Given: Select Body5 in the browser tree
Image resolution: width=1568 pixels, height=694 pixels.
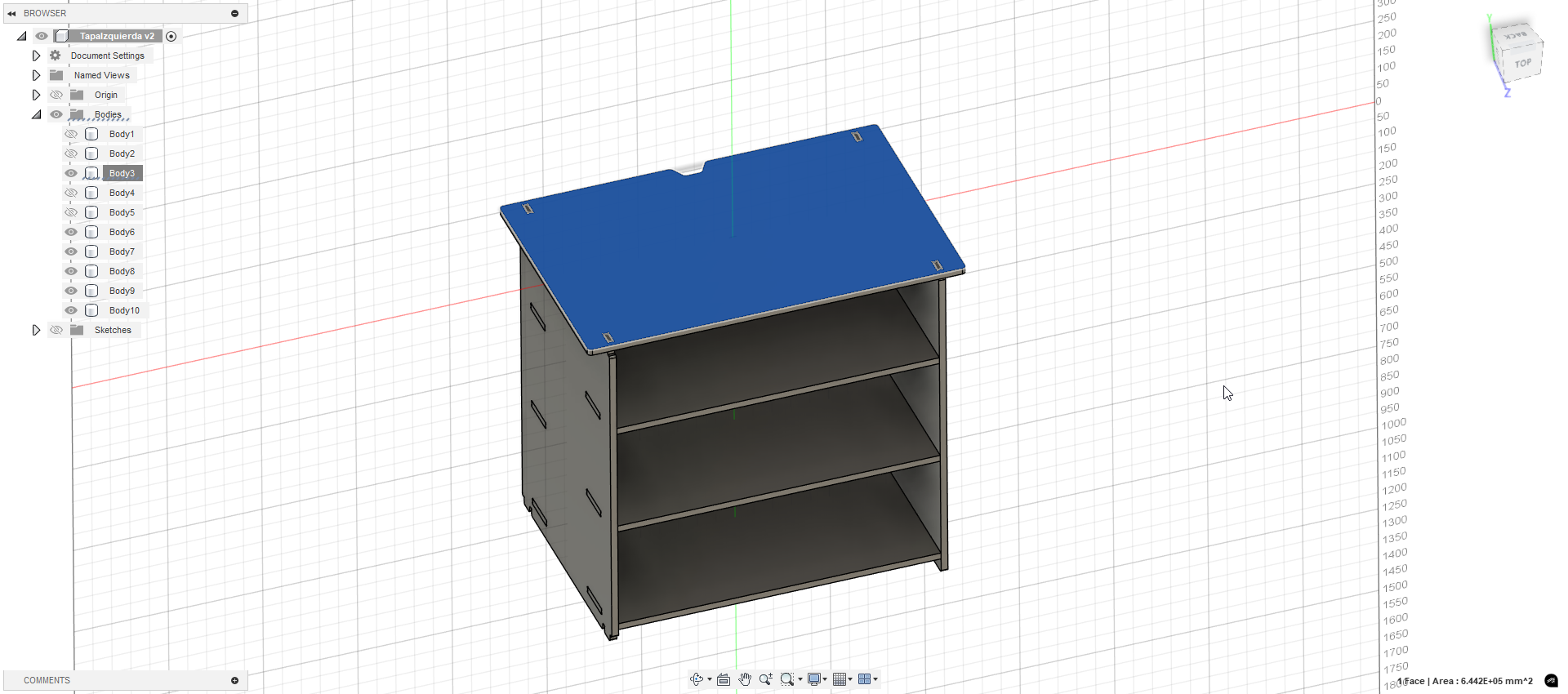Looking at the screenshot, I should click(x=122, y=212).
